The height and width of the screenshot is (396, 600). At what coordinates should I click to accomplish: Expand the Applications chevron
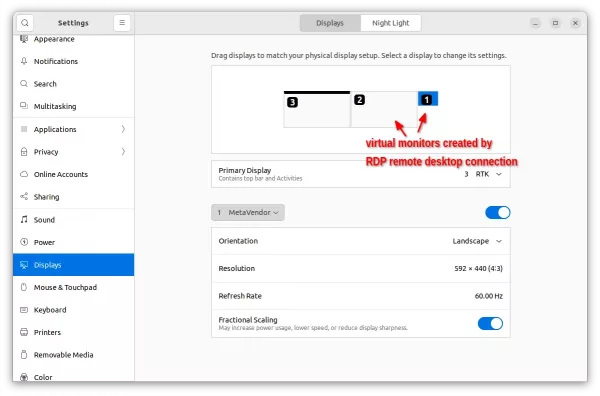[123, 129]
